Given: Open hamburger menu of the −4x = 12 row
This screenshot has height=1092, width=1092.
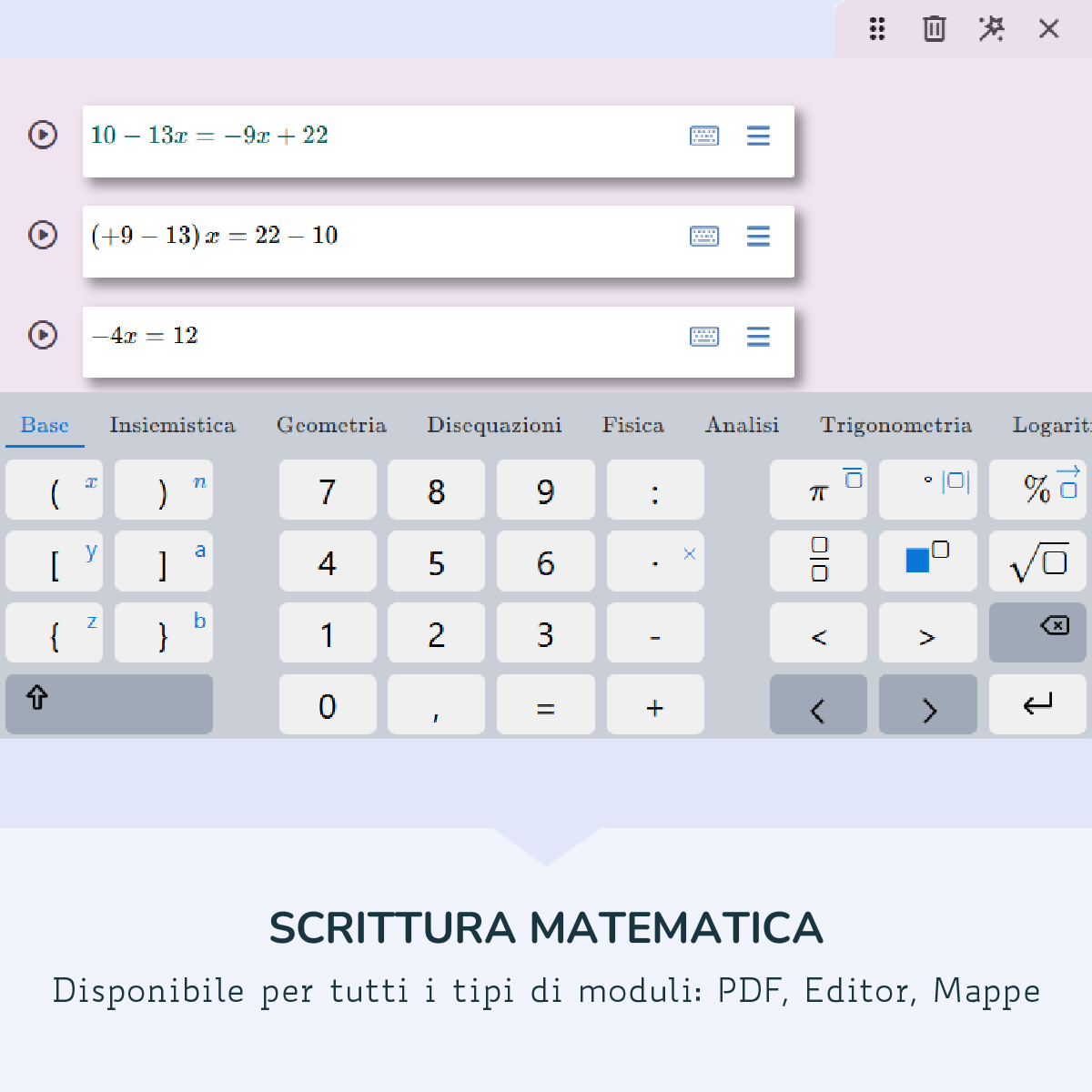Looking at the screenshot, I should [x=758, y=337].
